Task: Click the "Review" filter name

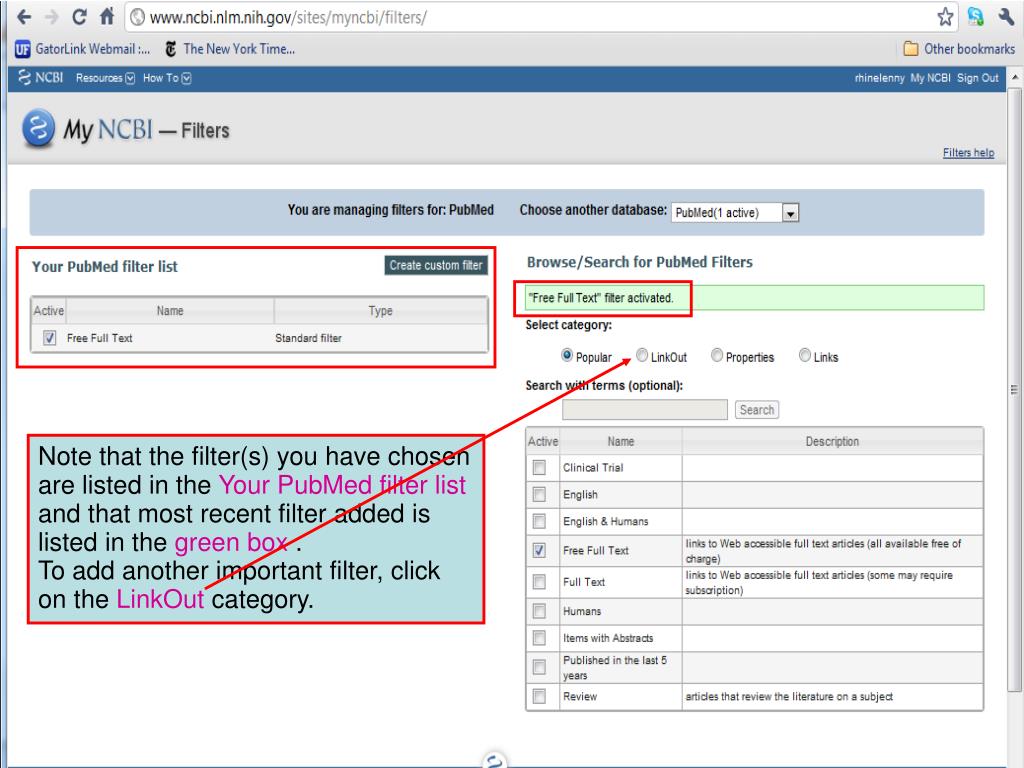Action: tap(580, 697)
